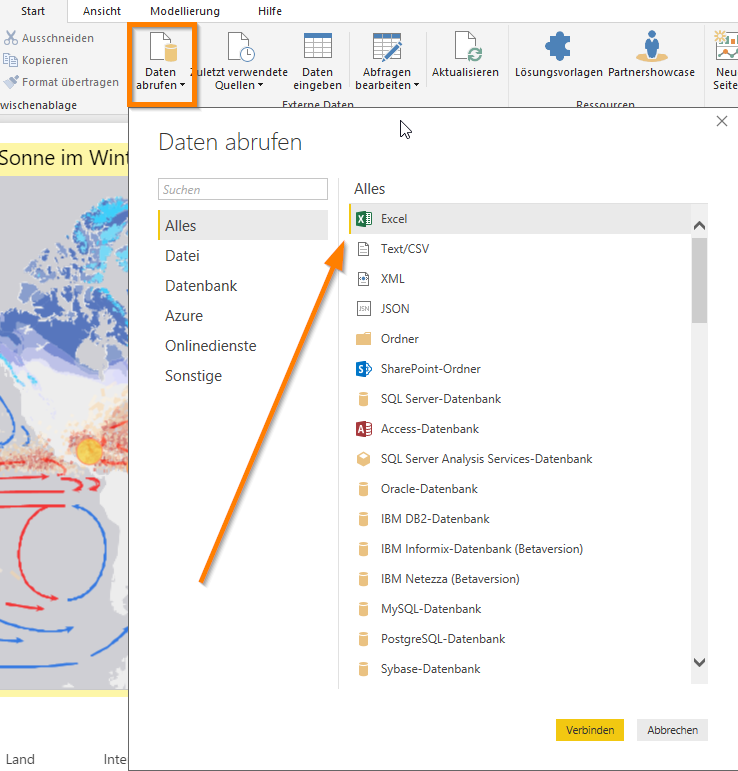Select the Sonstige category
Screen dimensions: 738x771
[243, 375]
